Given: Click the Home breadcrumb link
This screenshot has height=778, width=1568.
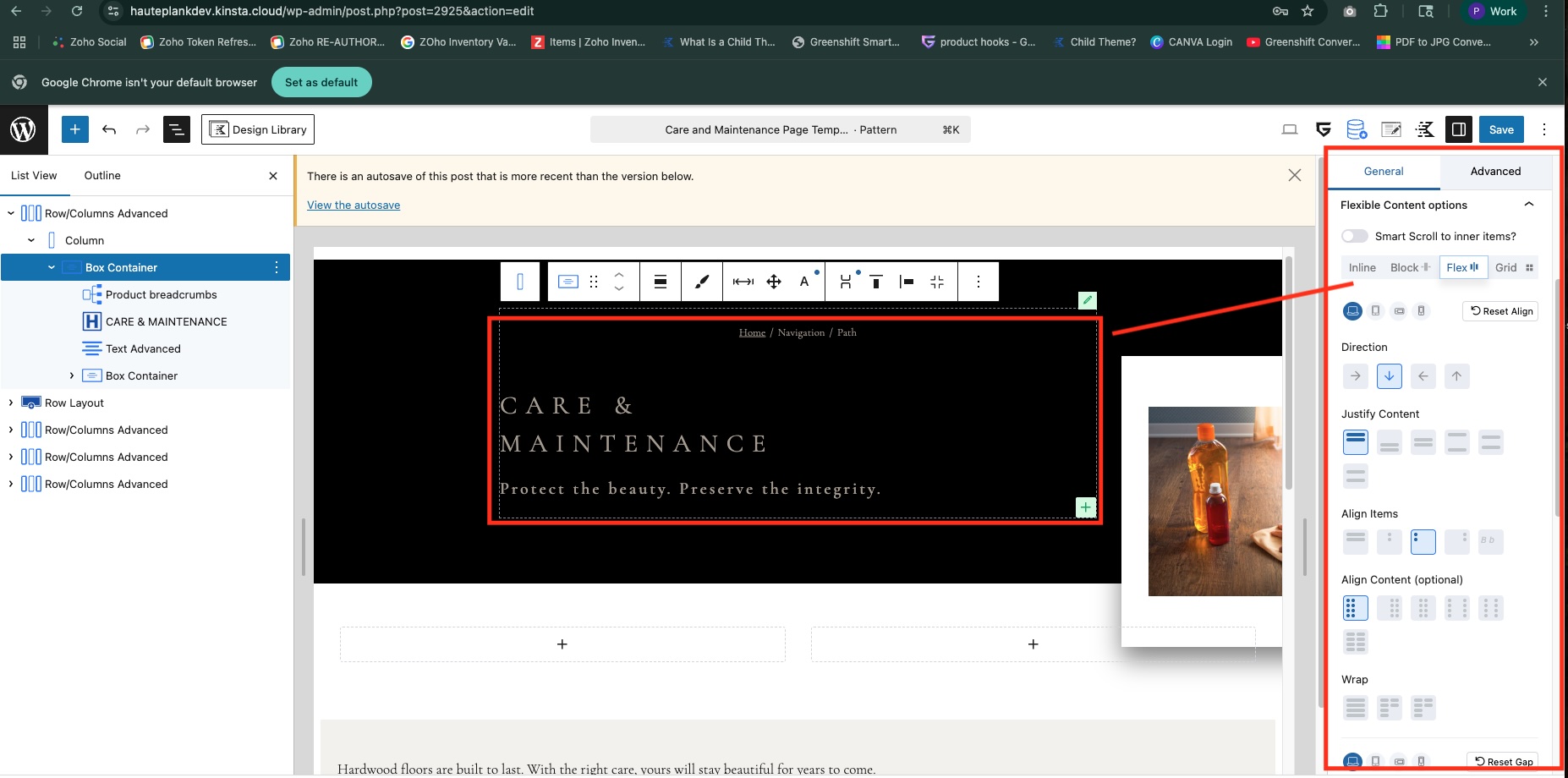Looking at the screenshot, I should point(752,332).
